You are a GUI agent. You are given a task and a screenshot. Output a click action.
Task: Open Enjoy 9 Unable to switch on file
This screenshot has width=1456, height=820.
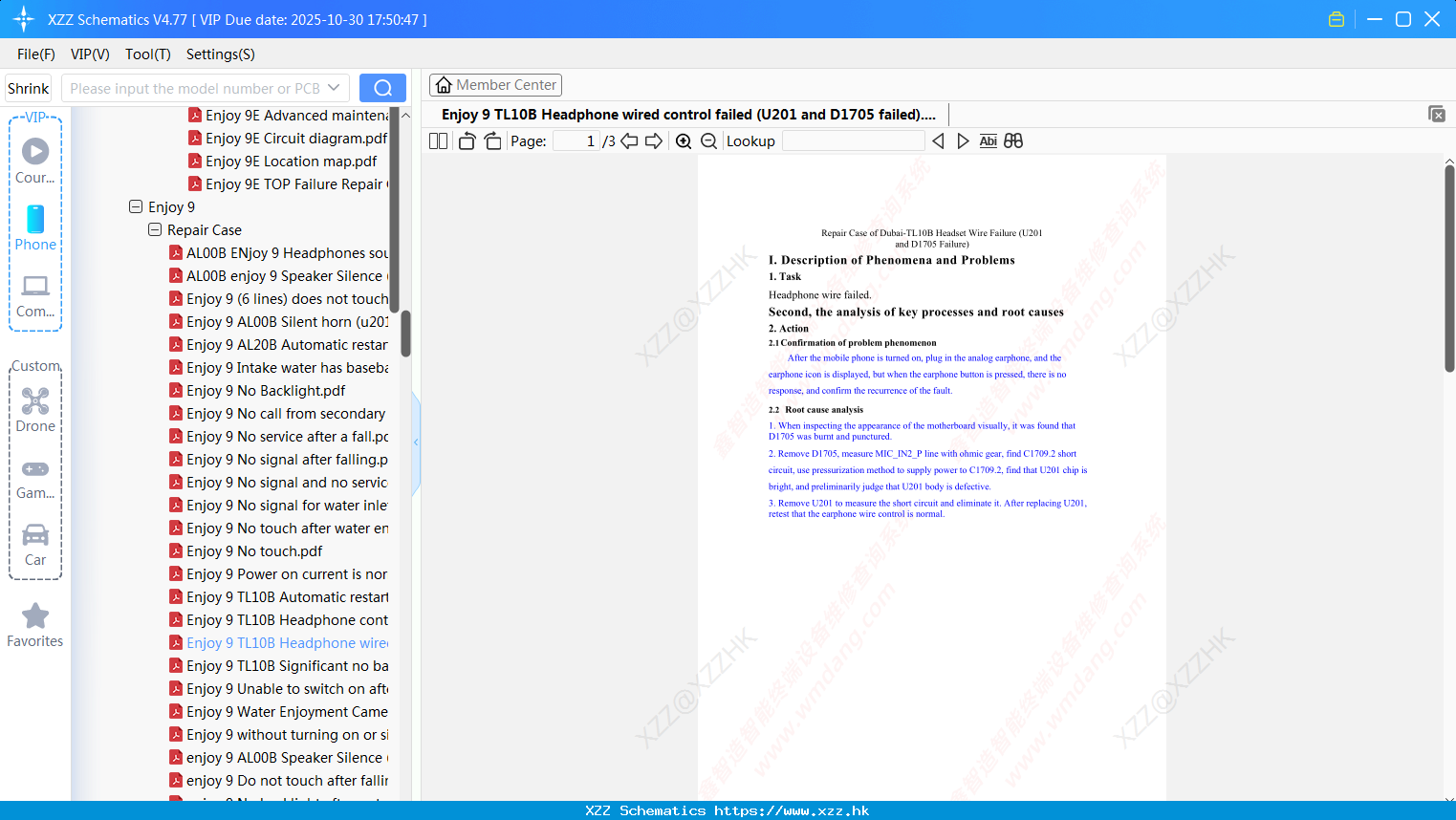click(x=278, y=688)
